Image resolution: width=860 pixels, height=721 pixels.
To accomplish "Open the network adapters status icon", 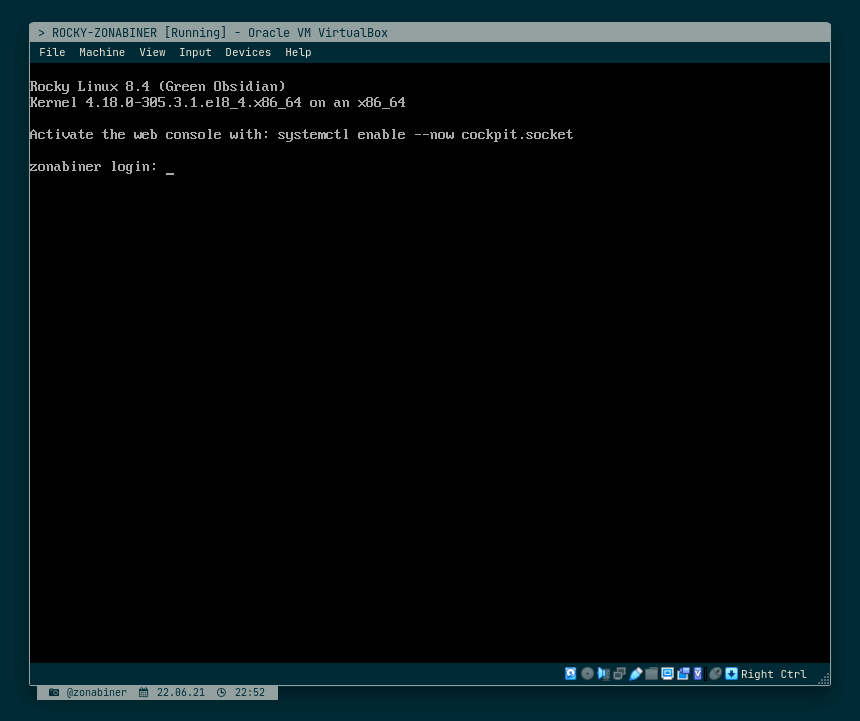I will point(620,673).
